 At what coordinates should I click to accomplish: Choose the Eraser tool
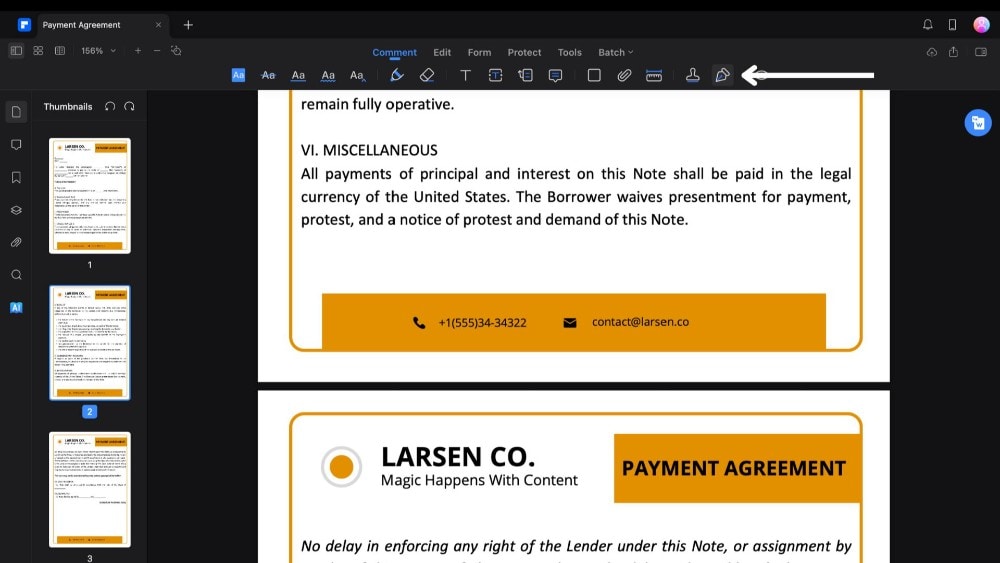pyautogui.click(x=427, y=75)
